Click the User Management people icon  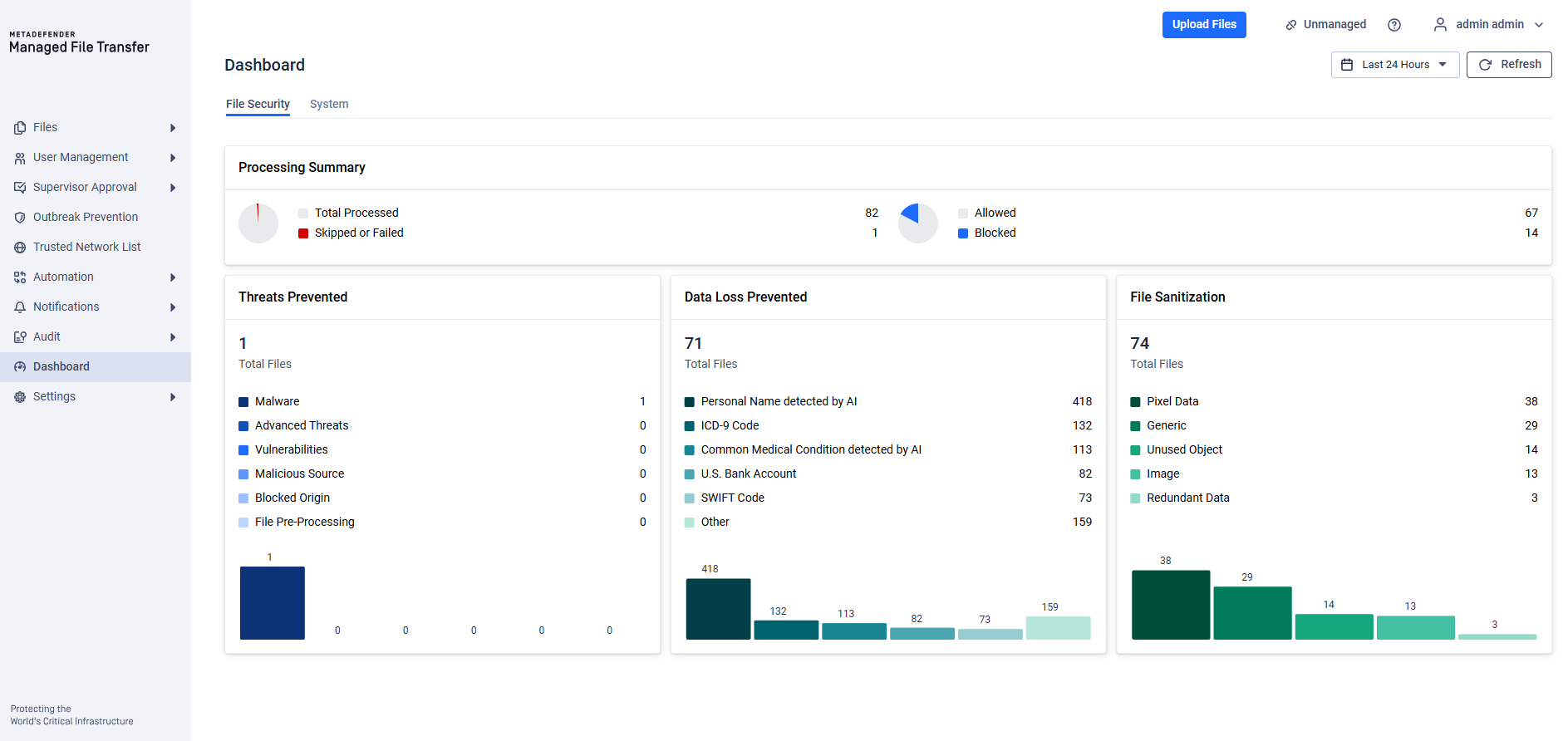click(20, 158)
